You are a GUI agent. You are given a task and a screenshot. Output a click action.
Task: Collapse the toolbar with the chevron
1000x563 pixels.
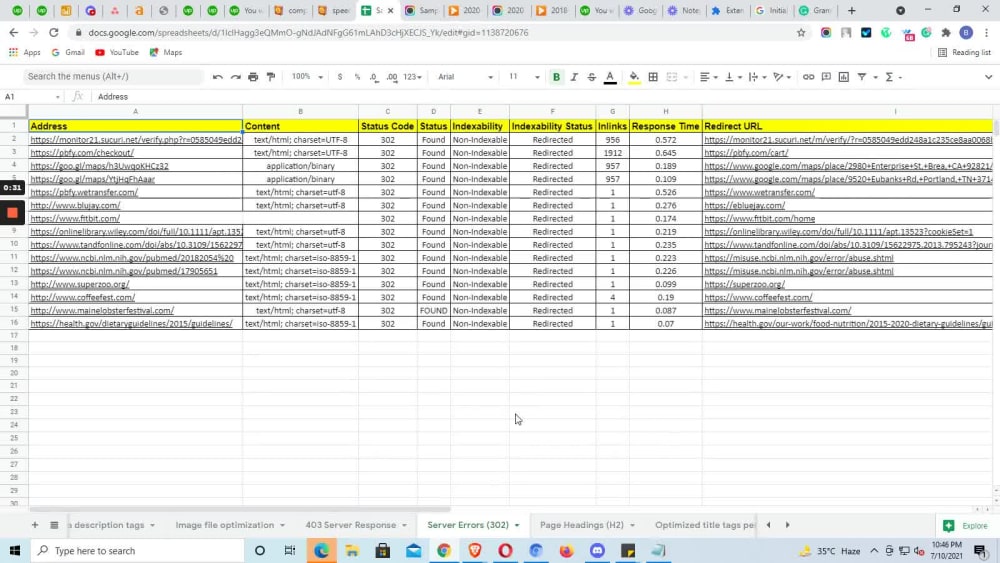coord(988,77)
